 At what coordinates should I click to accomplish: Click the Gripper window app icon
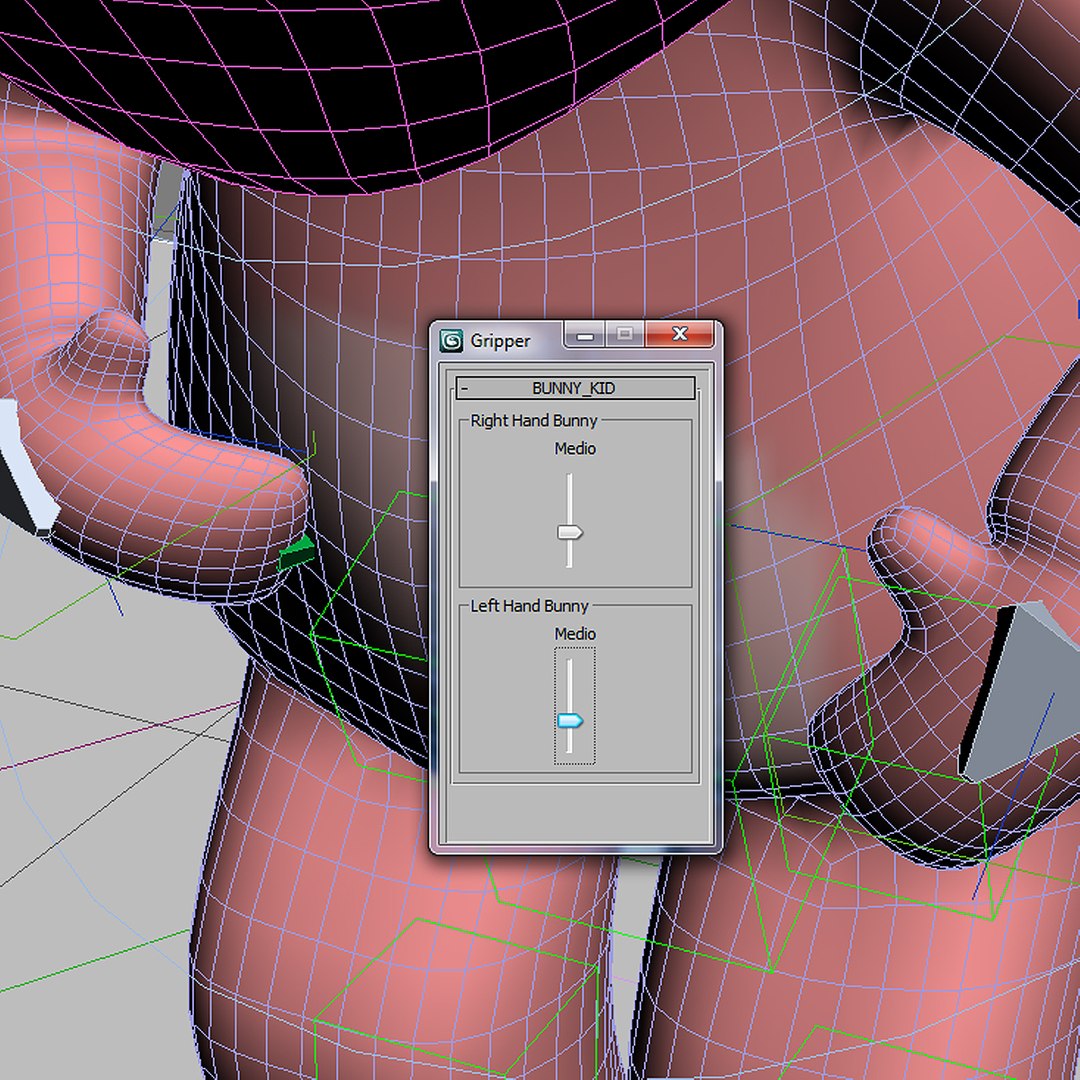pyautogui.click(x=451, y=341)
